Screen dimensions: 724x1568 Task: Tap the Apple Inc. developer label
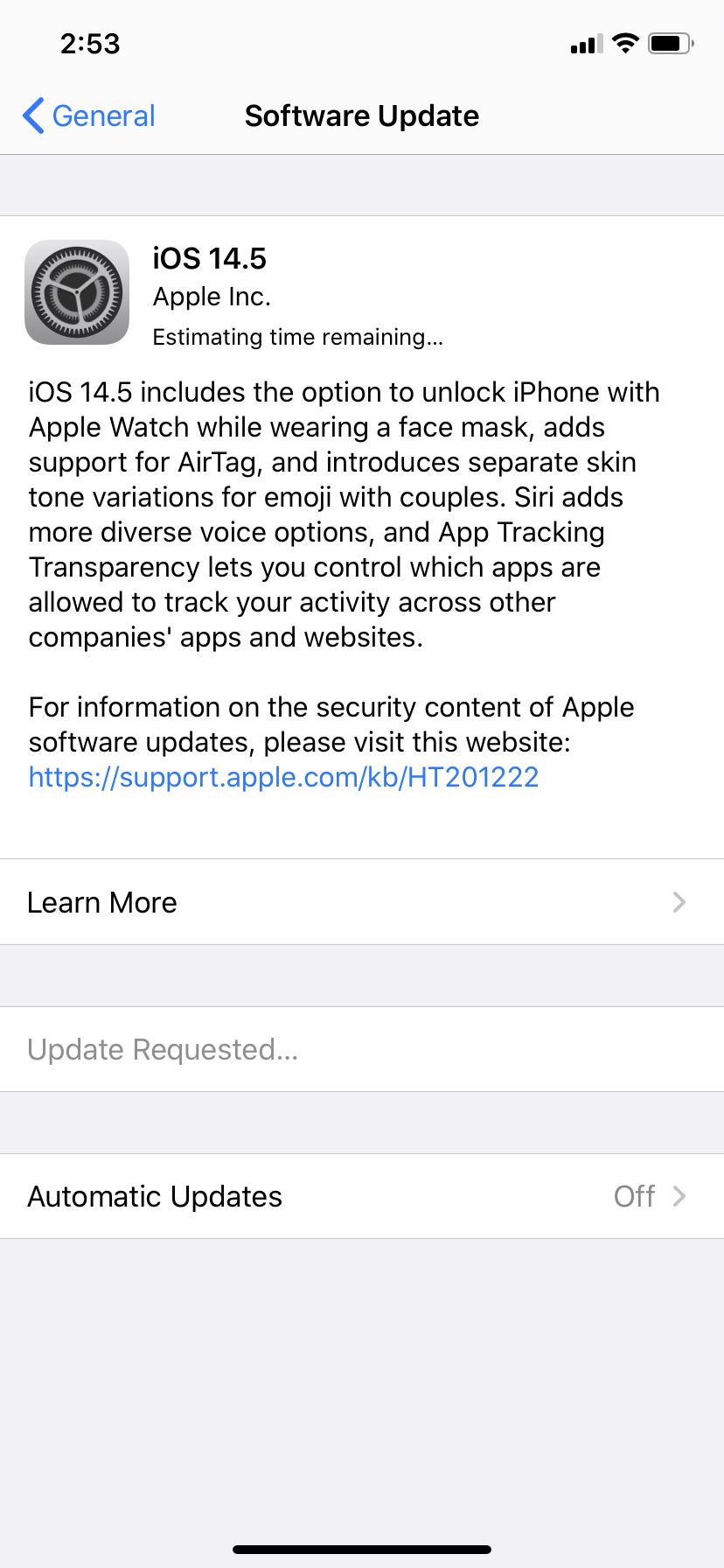pos(212,297)
